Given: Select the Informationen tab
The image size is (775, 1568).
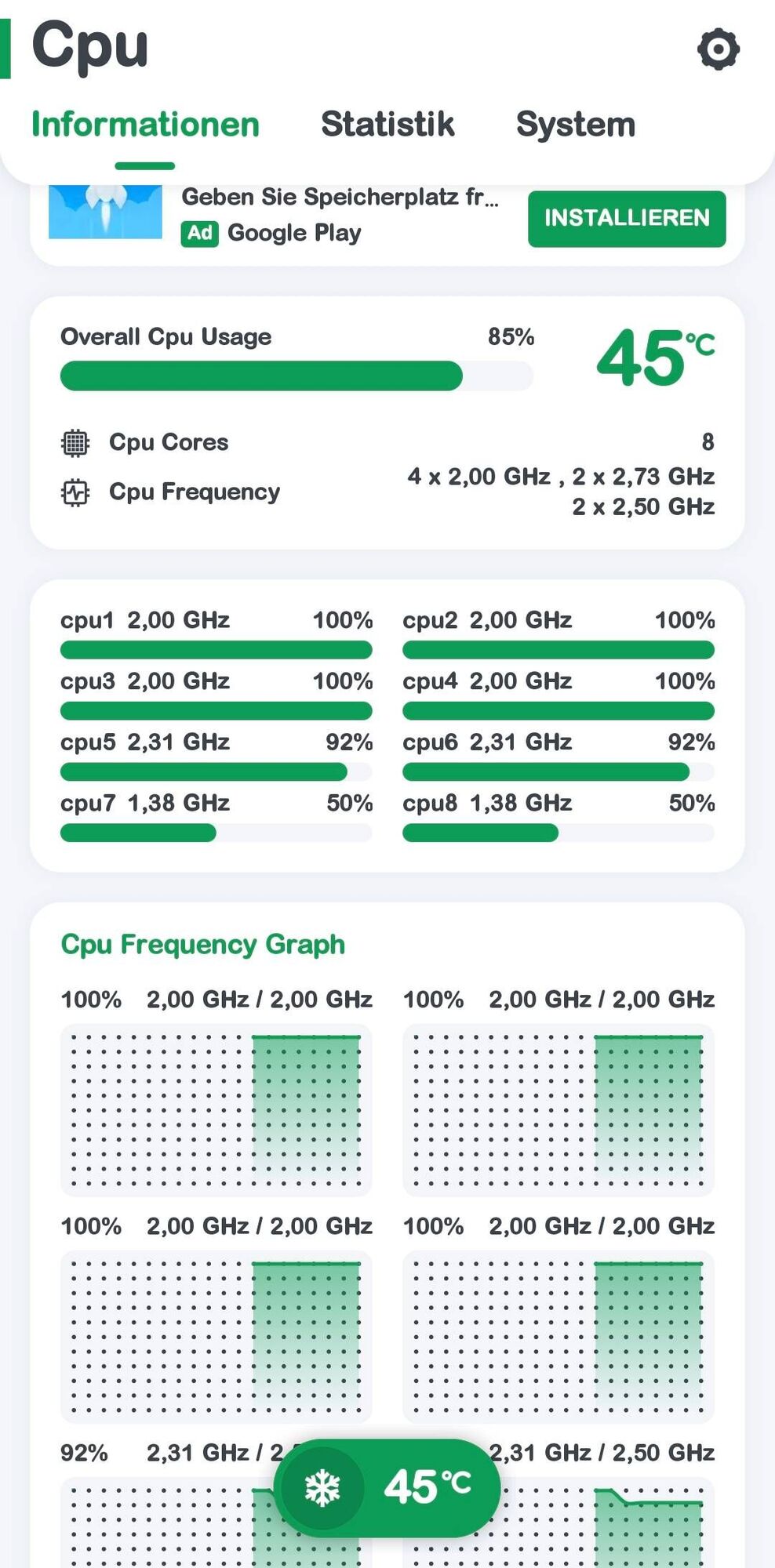Looking at the screenshot, I should click(145, 125).
